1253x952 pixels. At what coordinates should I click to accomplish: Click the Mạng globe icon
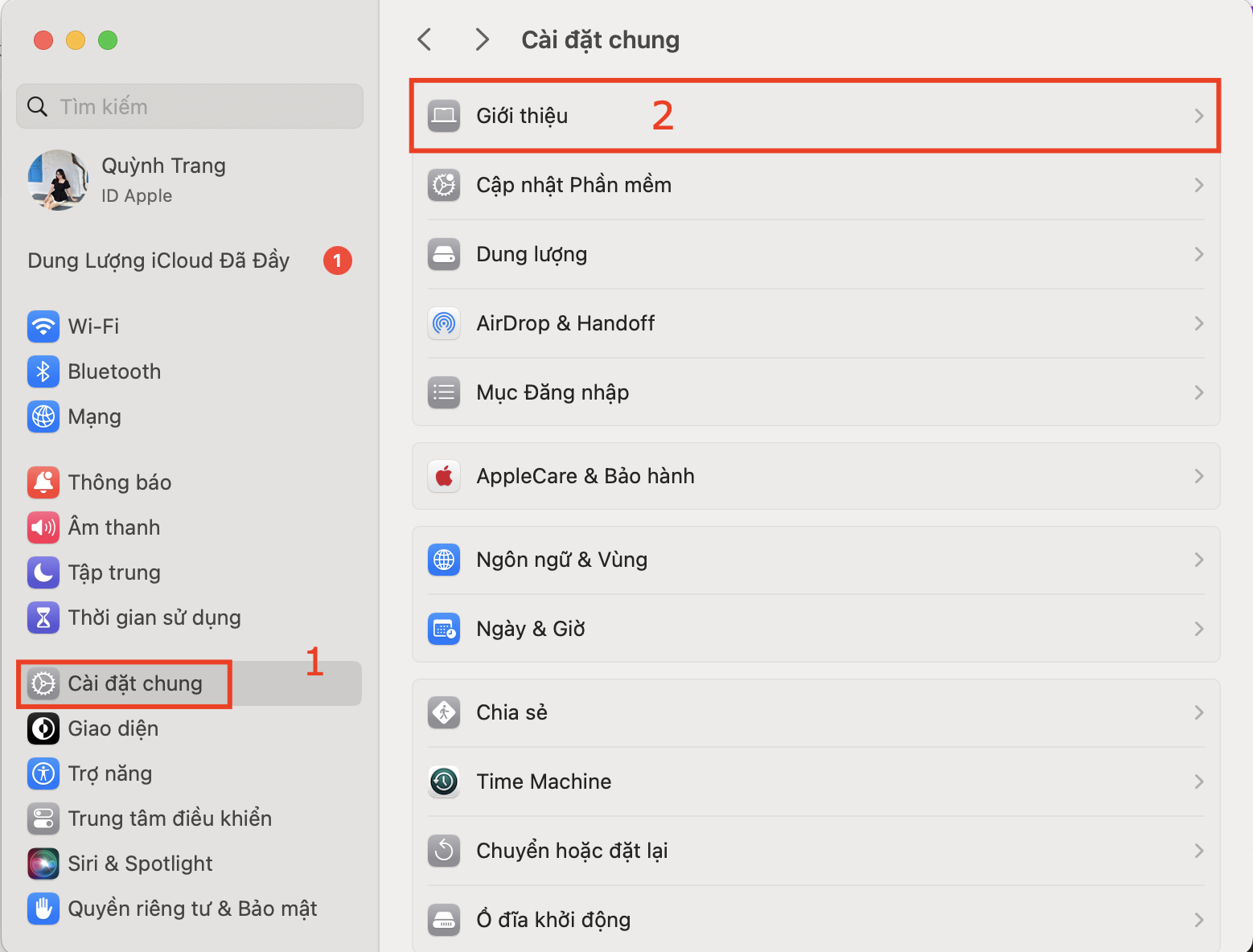(43, 416)
